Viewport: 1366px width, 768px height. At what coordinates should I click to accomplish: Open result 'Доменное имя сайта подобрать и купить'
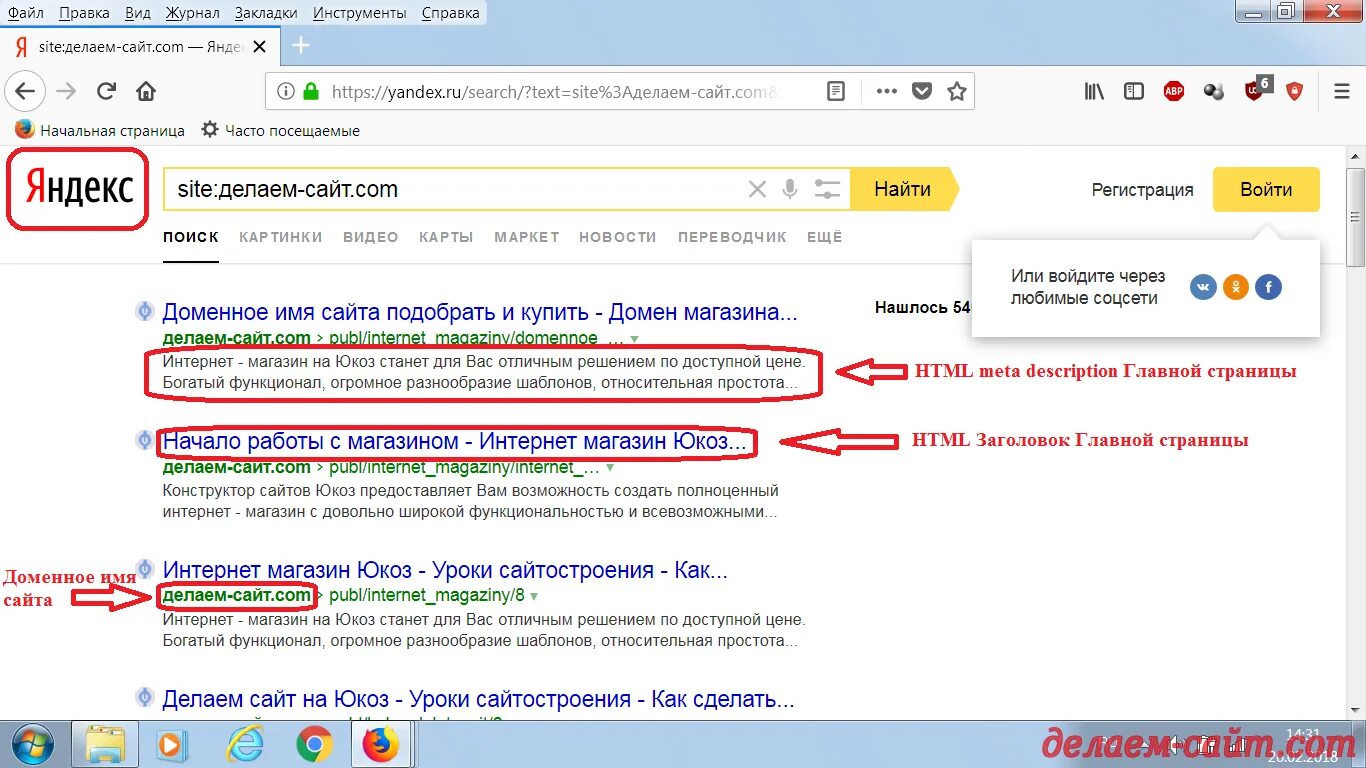[480, 312]
